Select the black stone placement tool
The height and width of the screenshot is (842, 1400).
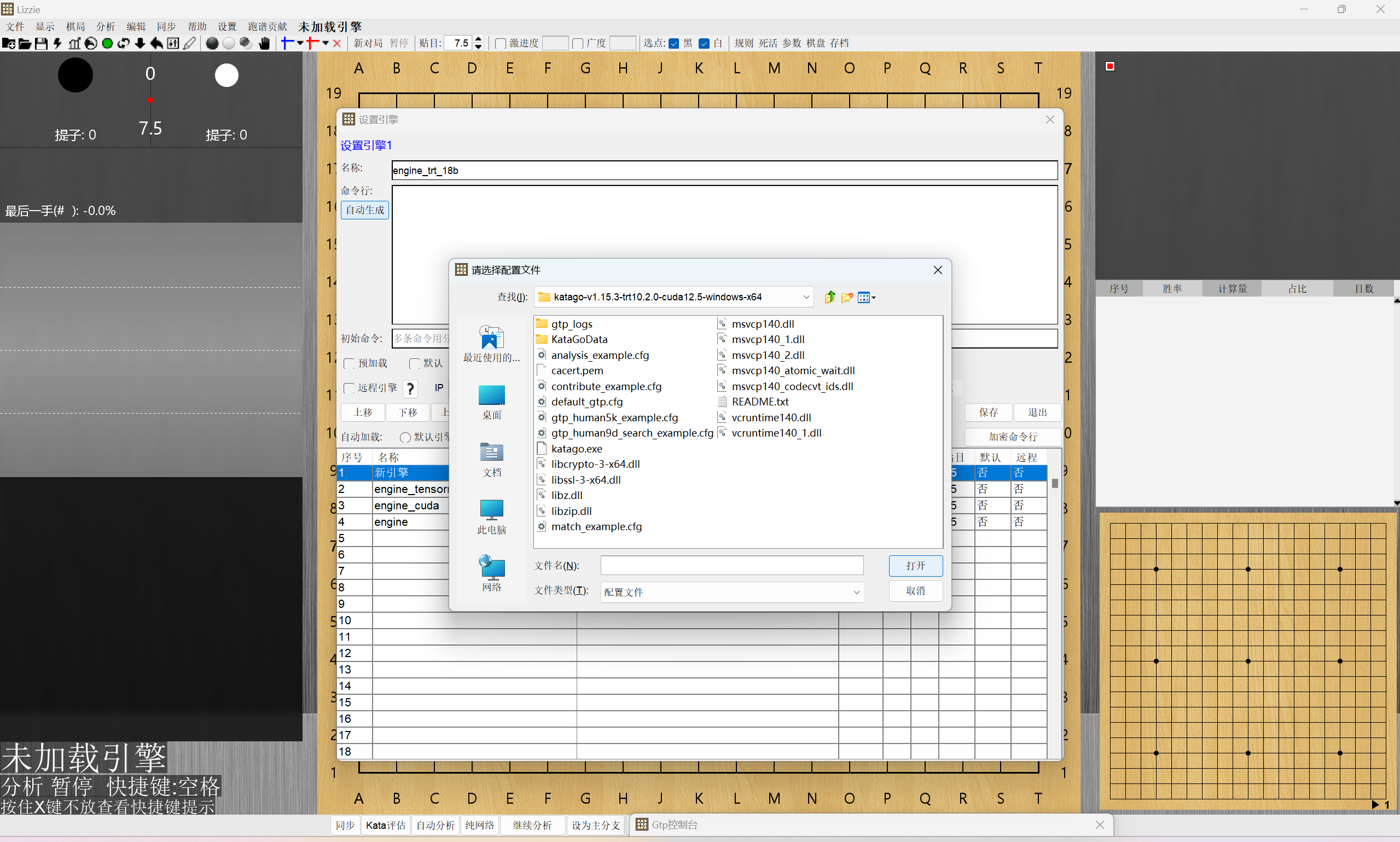point(212,43)
